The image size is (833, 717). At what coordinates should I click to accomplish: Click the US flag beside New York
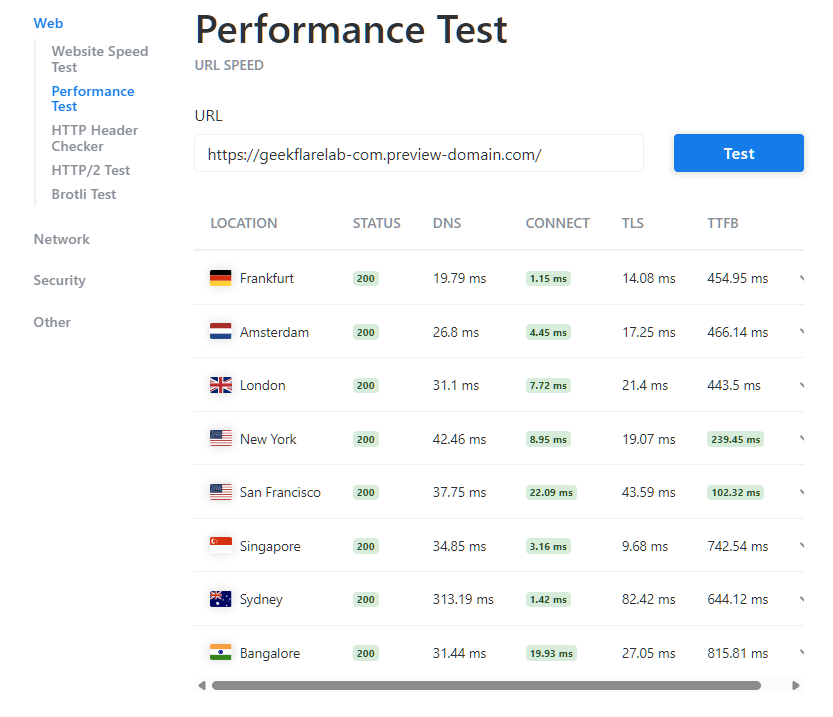click(222, 438)
